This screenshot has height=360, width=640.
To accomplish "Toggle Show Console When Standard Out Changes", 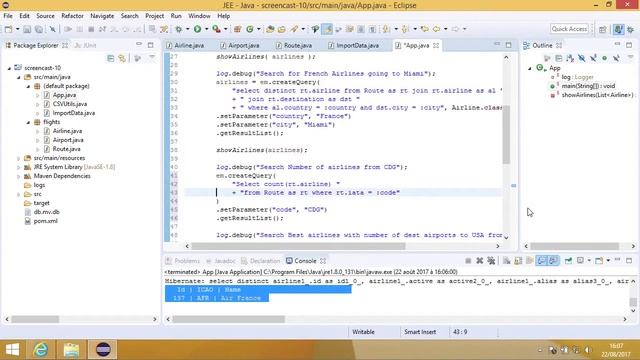I will pyautogui.click(x=542, y=260).
